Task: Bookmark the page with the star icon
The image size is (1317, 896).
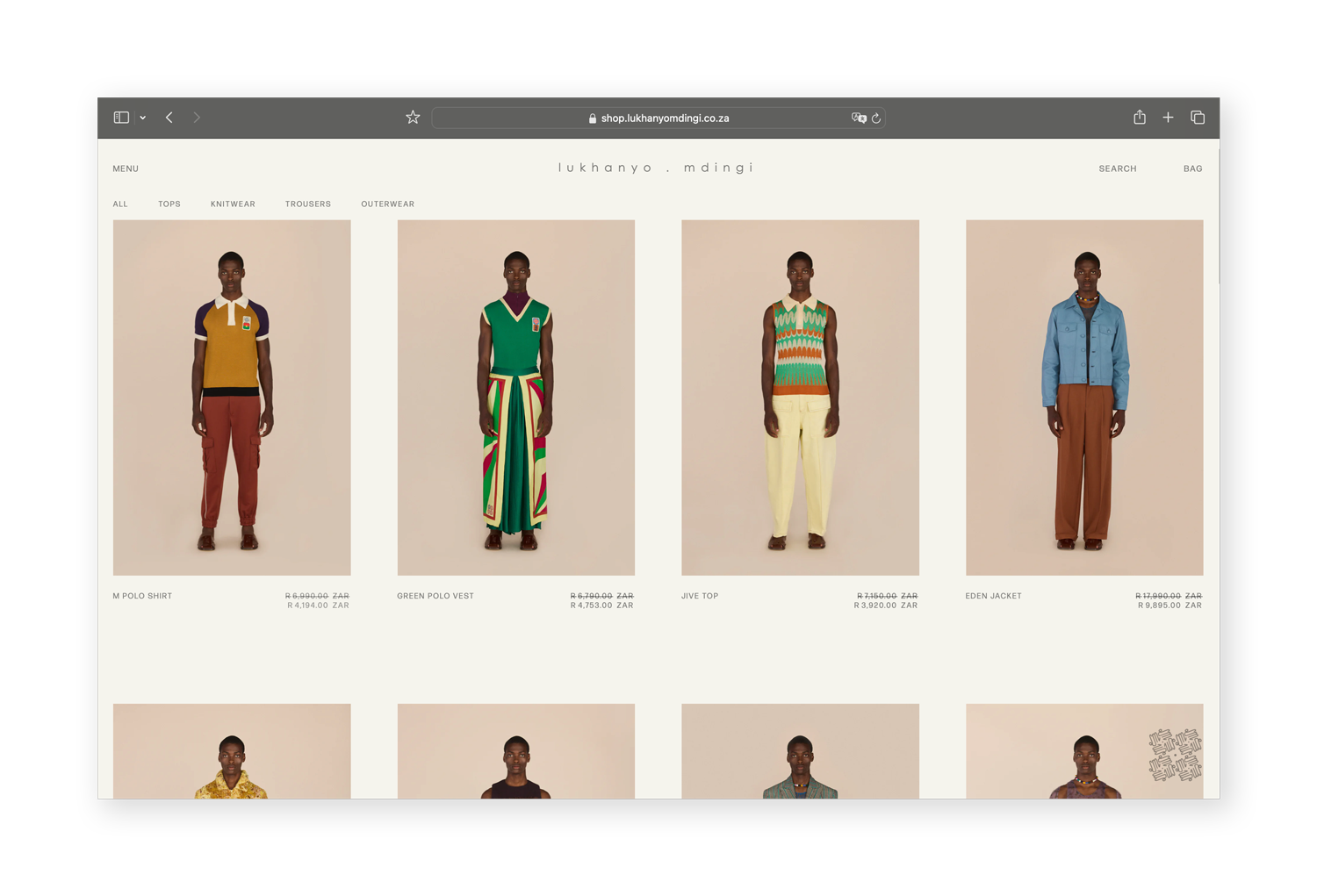Action: coord(413,118)
